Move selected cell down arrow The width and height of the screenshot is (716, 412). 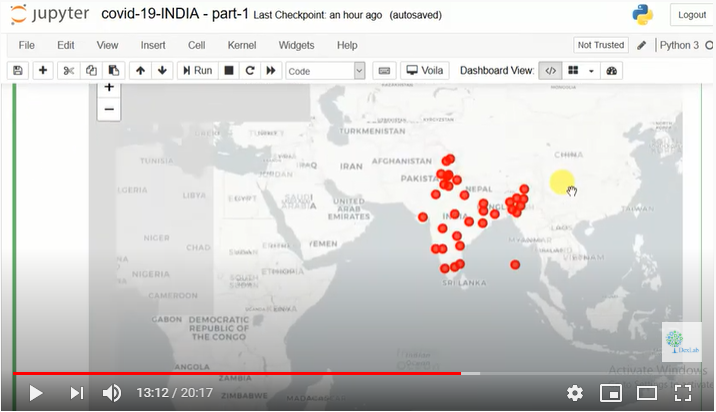point(162,71)
